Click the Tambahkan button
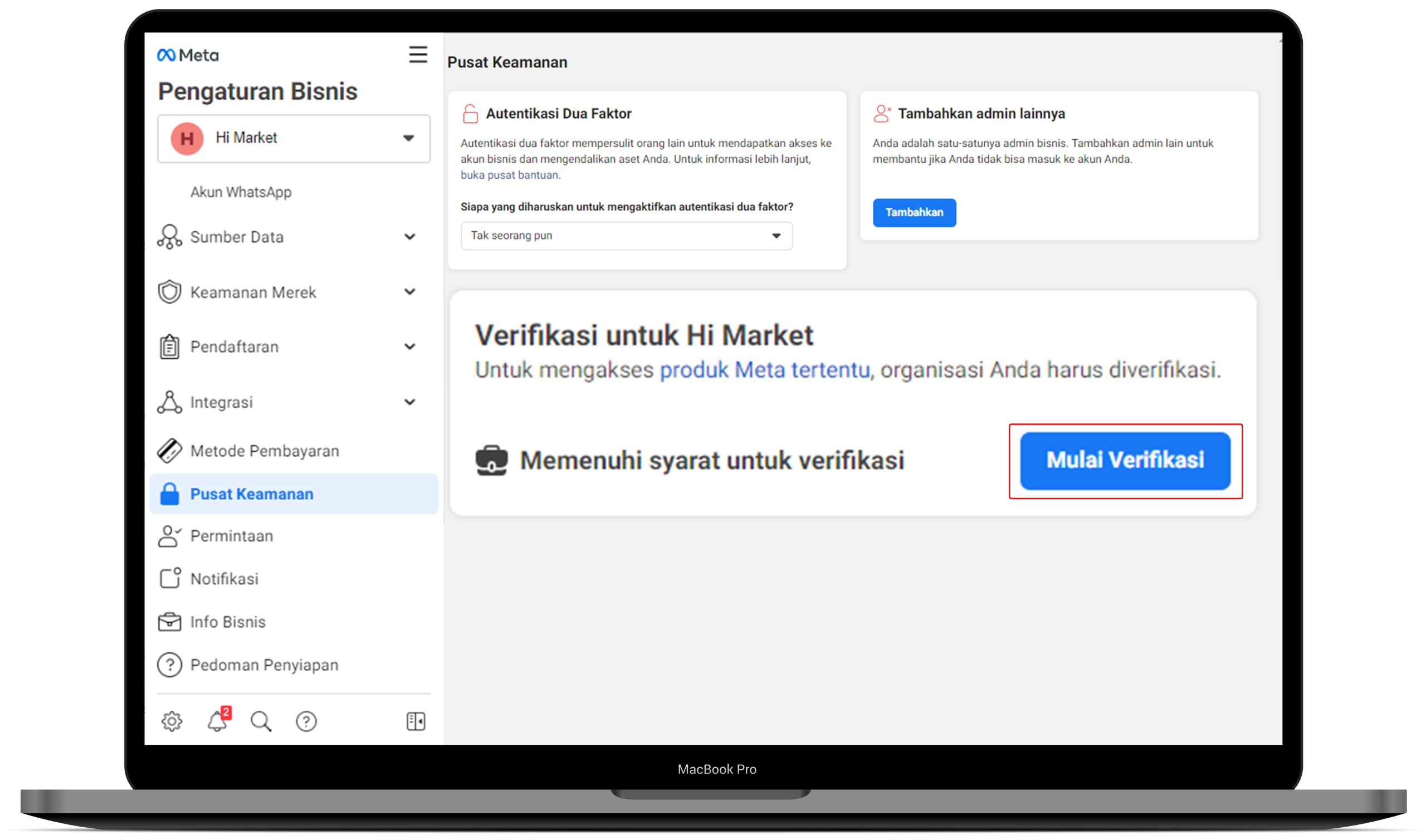The width and height of the screenshot is (1426, 840). pyautogui.click(x=914, y=212)
